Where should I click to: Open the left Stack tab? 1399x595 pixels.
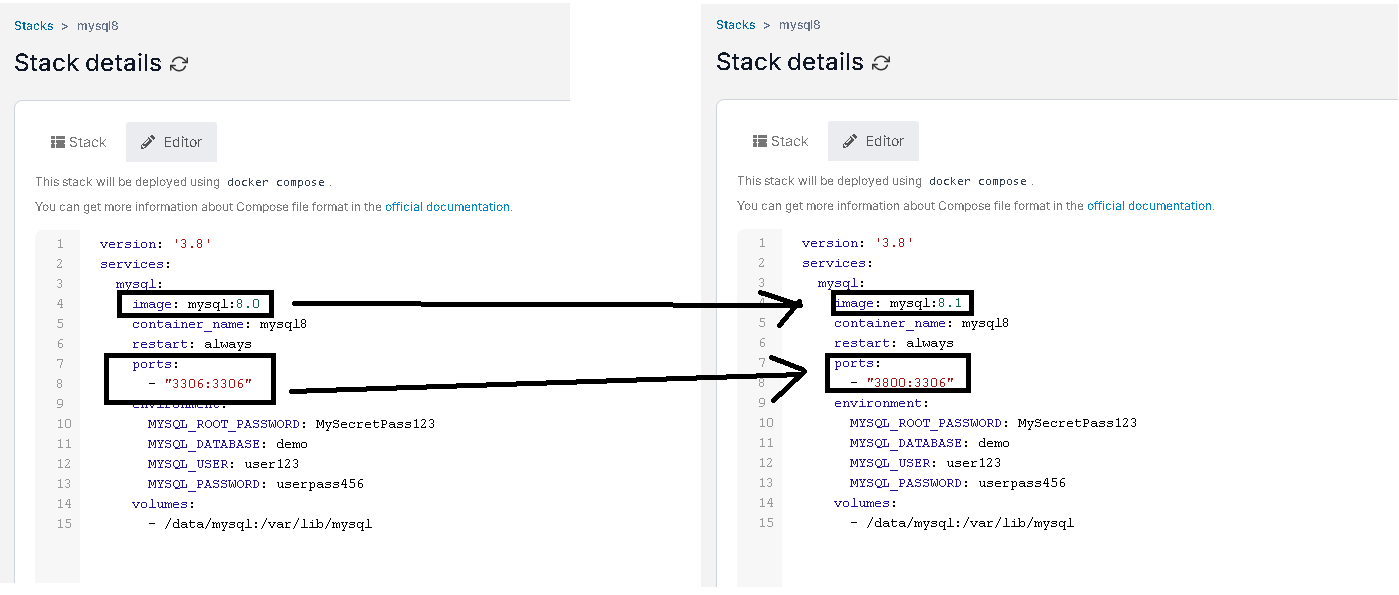pos(79,142)
